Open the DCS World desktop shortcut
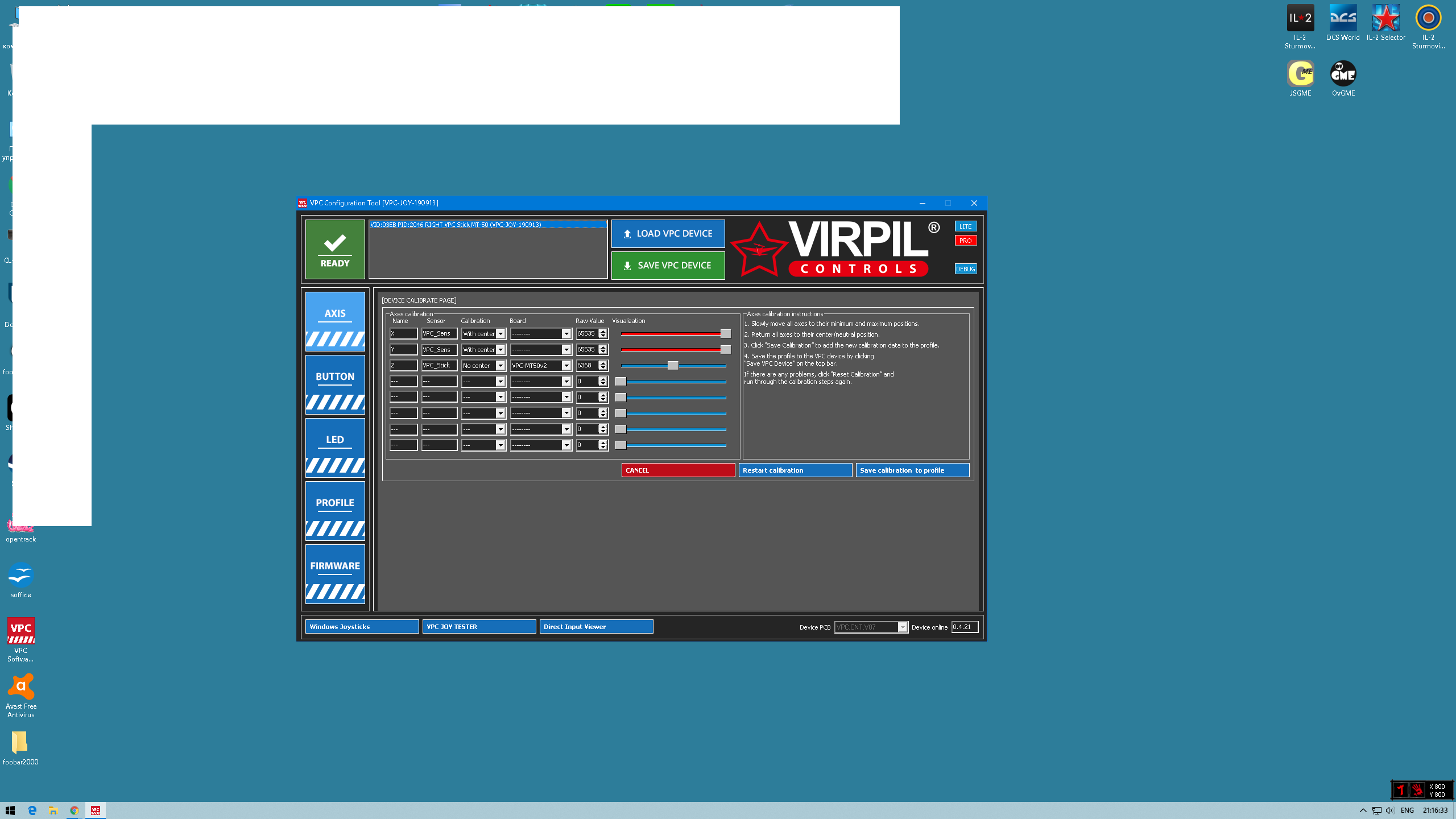 (1343, 23)
